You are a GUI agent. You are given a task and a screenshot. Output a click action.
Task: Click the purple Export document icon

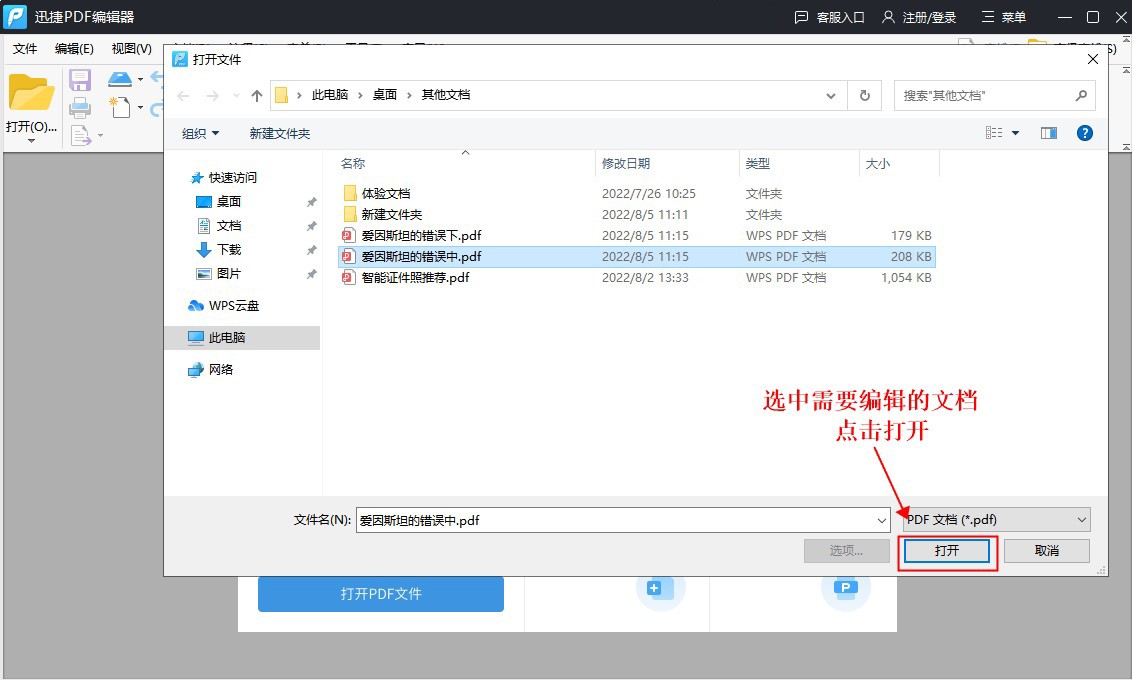(80, 135)
